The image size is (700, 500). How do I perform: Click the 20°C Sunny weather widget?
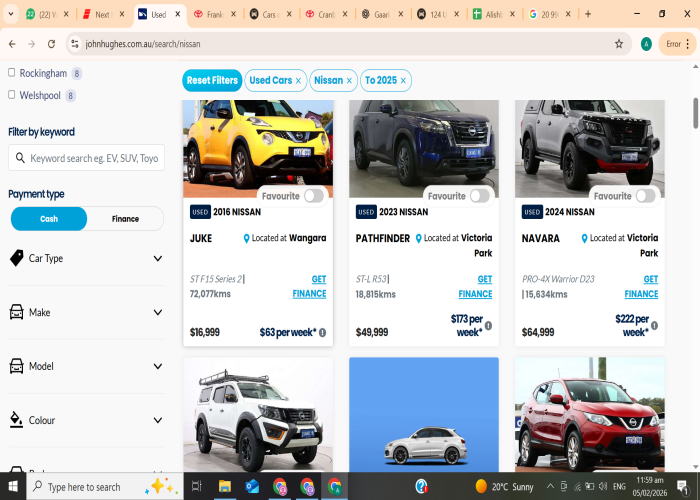504,486
